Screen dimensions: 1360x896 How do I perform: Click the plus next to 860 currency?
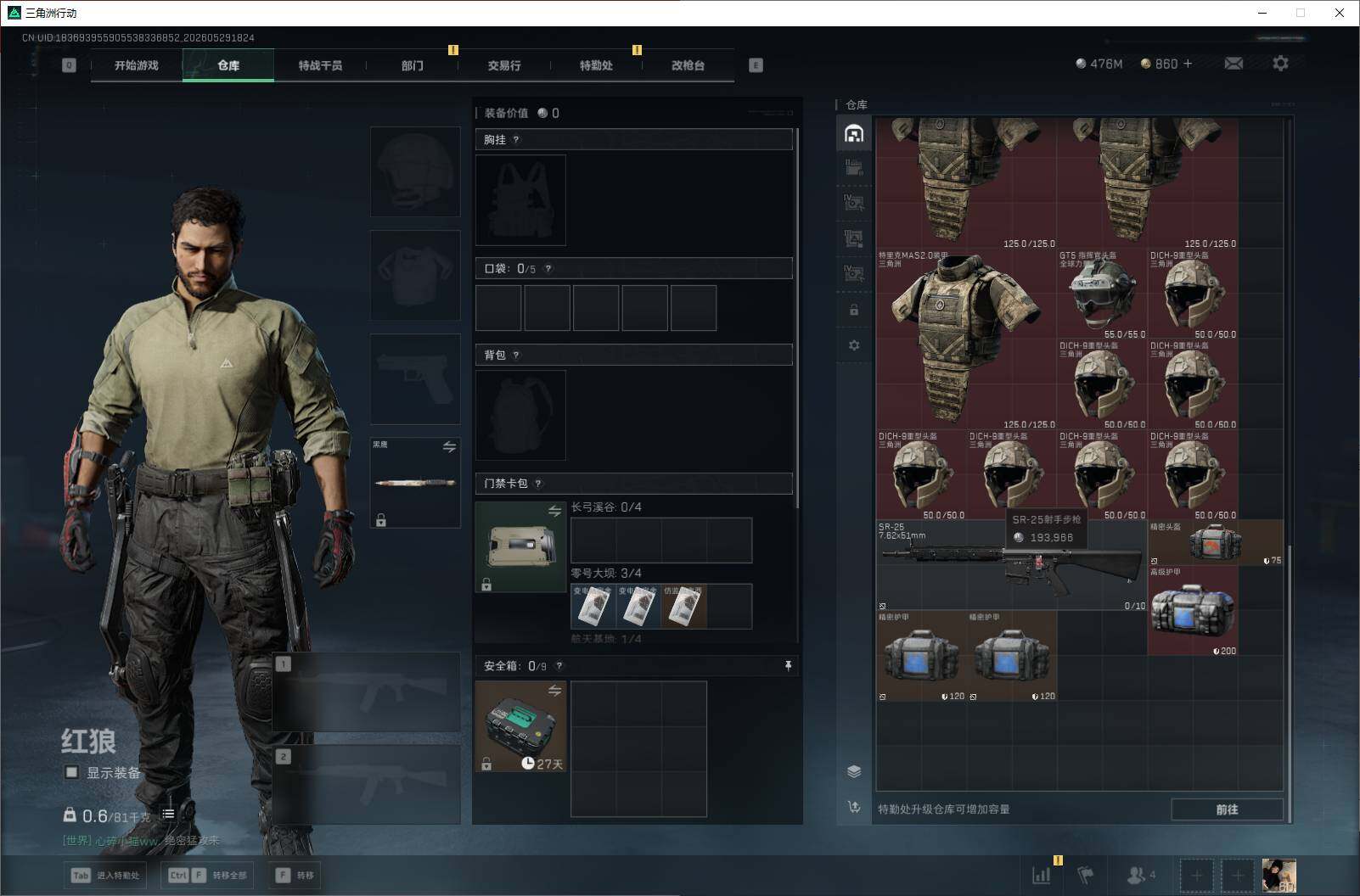(1187, 64)
